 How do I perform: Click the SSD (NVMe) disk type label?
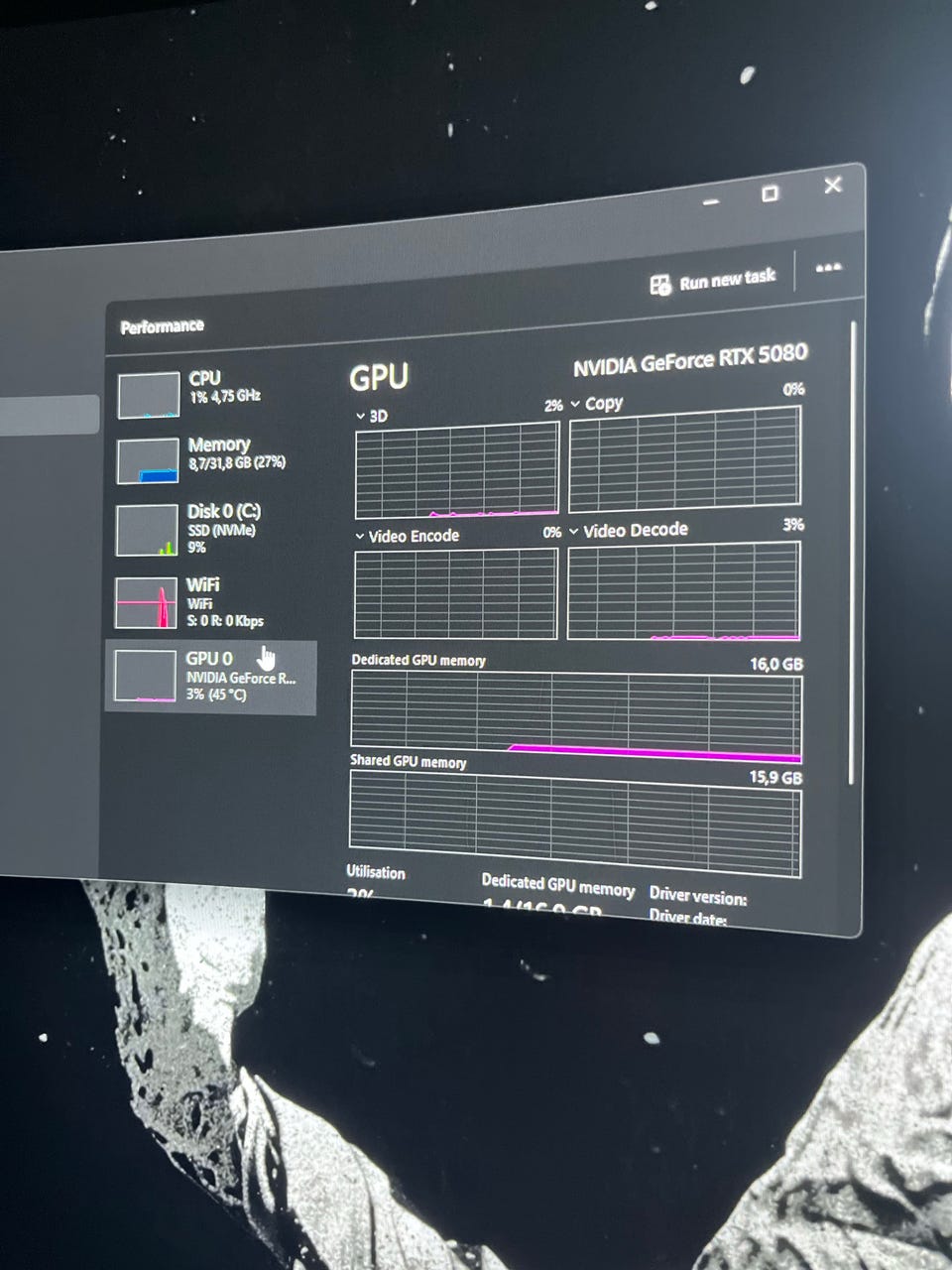tap(221, 531)
